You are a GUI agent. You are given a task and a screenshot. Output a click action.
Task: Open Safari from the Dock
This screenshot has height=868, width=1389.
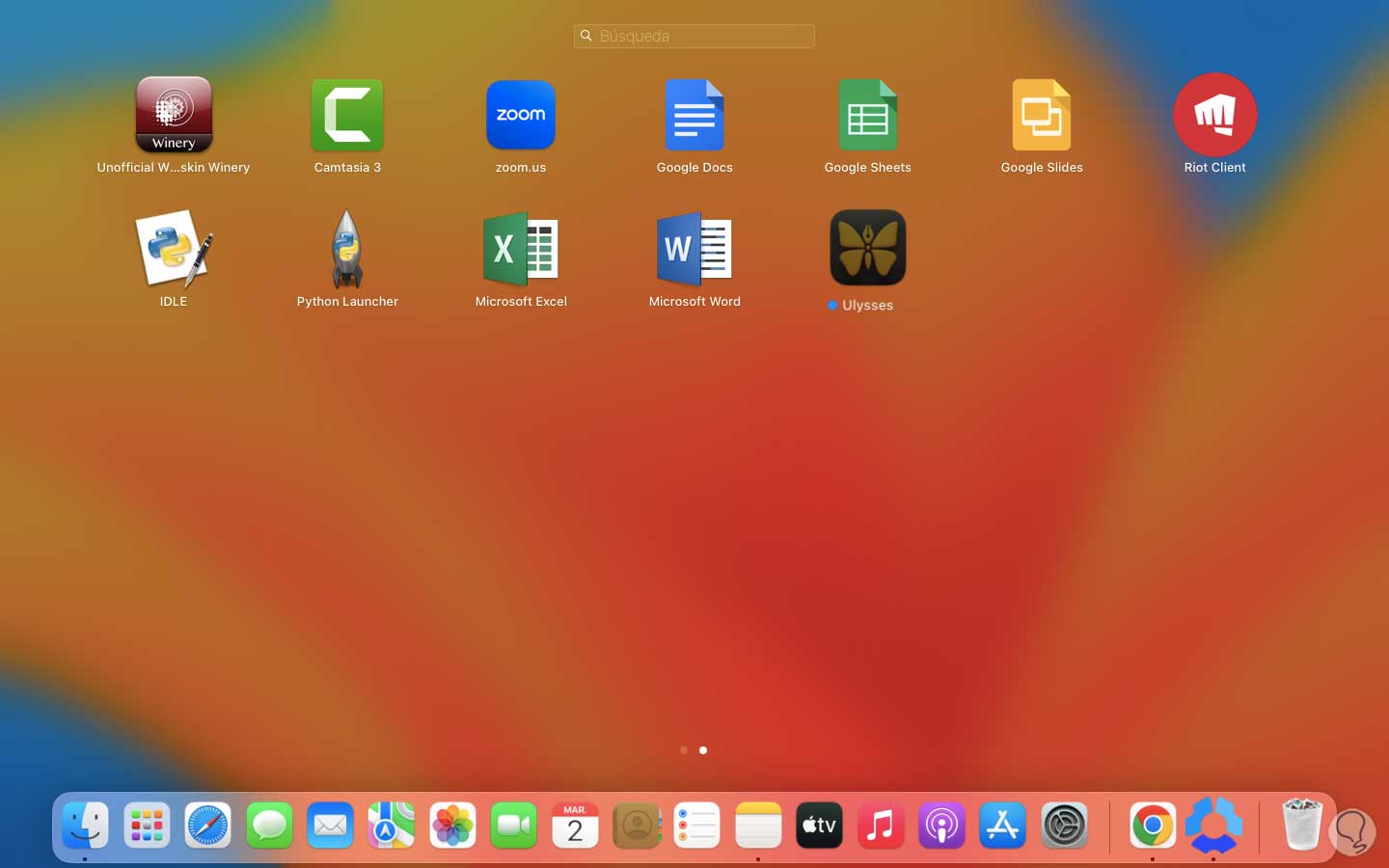(208, 826)
